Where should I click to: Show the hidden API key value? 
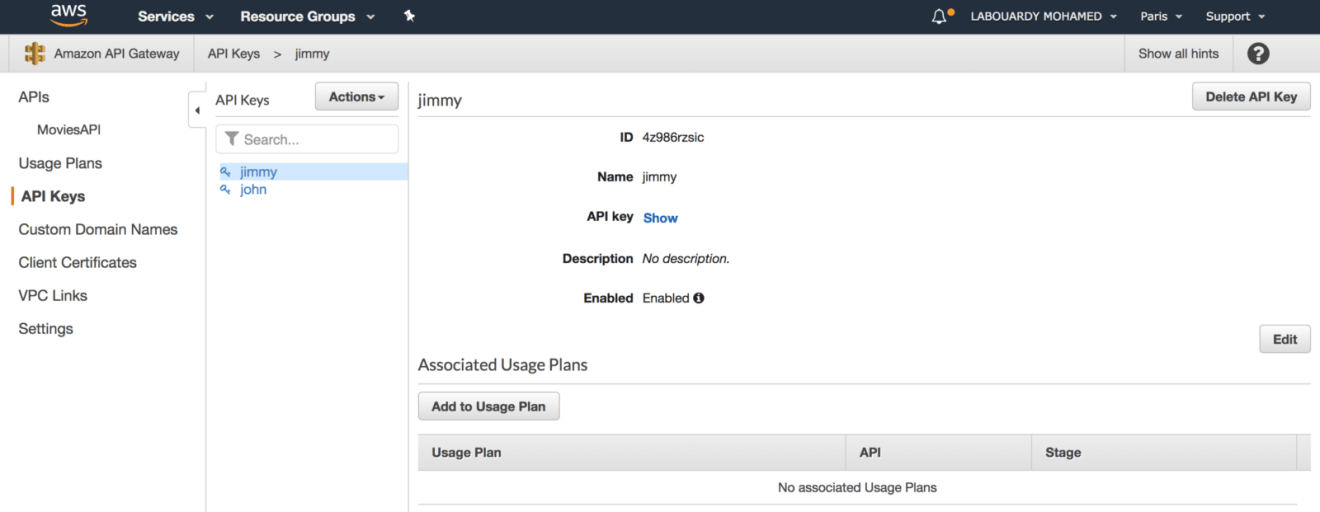[x=660, y=218]
